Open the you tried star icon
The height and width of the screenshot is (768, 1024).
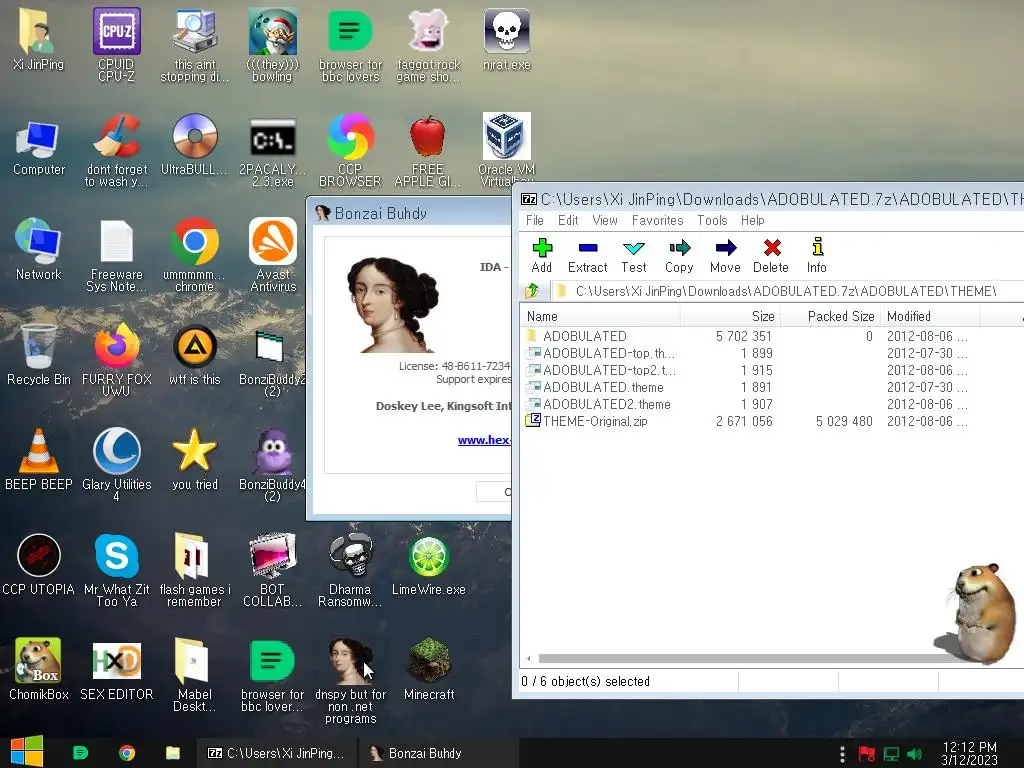pos(195,460)
